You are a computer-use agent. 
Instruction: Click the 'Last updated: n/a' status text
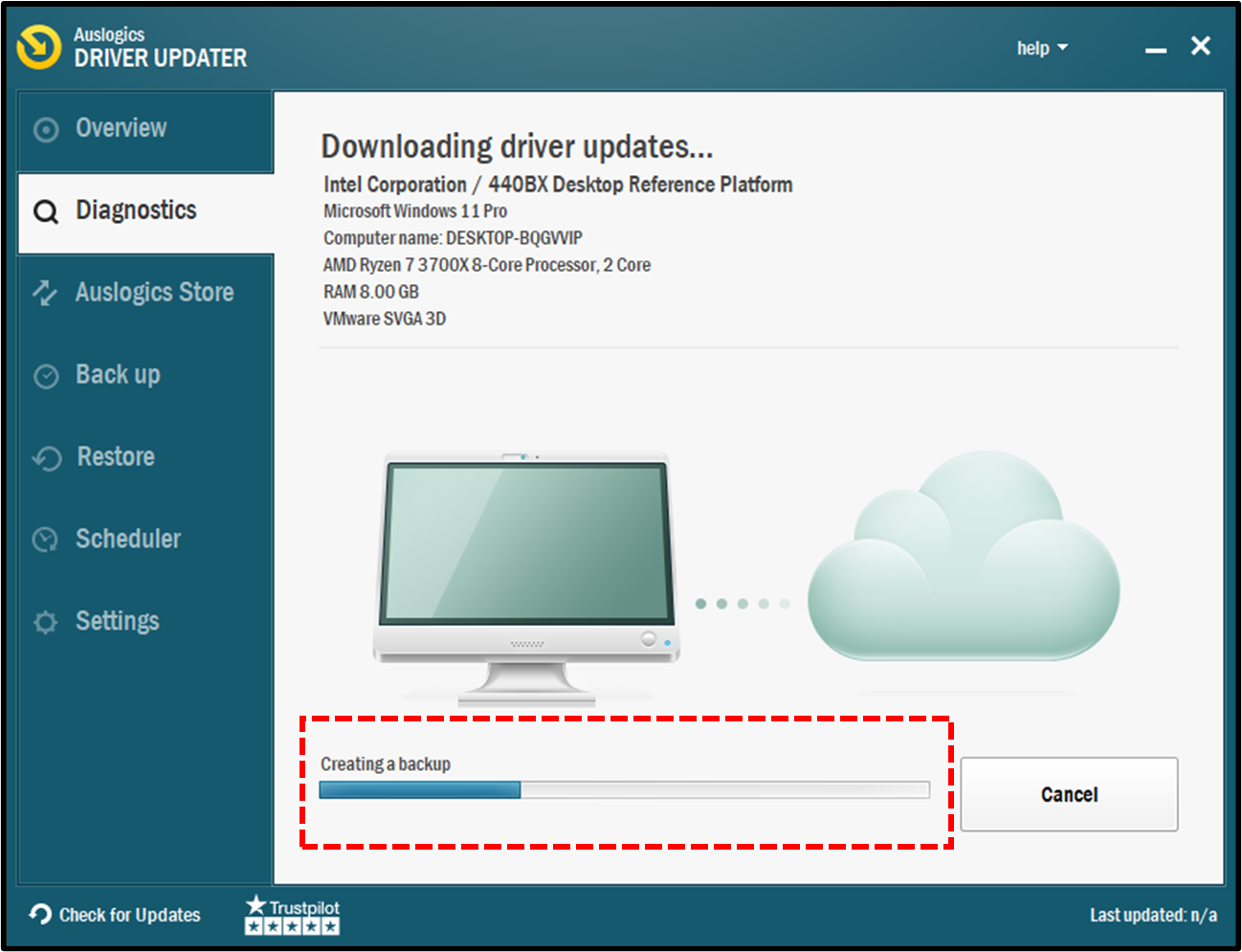(x=1153, y=916)
